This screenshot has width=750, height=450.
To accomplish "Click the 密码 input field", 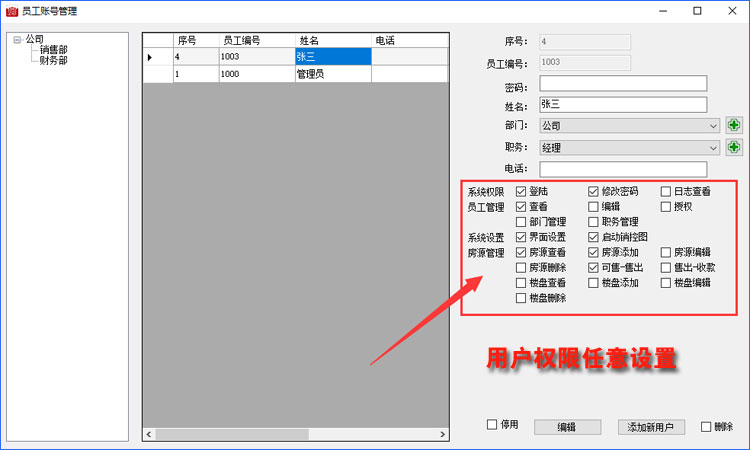I will coord(622,83).
